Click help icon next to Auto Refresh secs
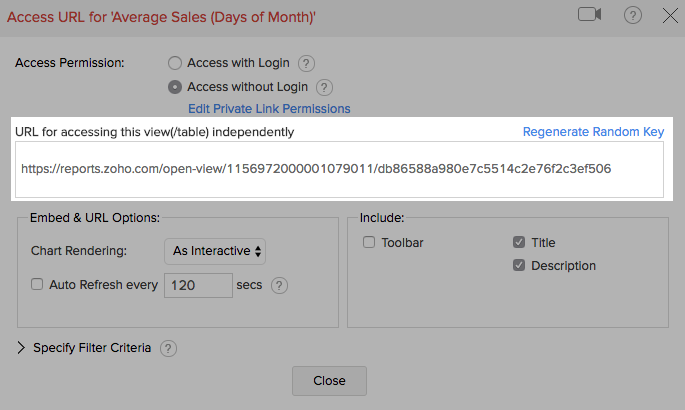This screenshot has width=685, height=410. click(279, 285)
